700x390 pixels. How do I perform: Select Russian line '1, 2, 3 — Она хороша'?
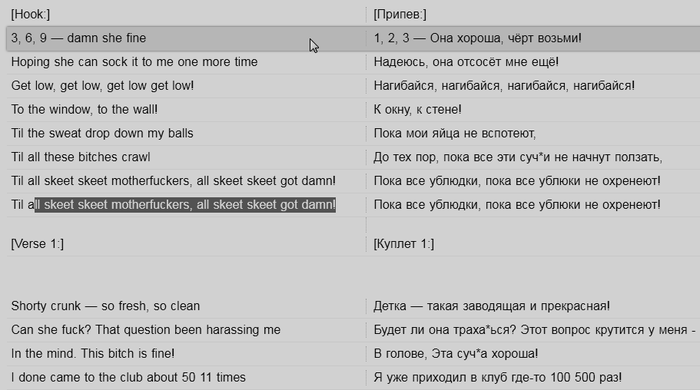pyautogui.click(x=478, y=38)
